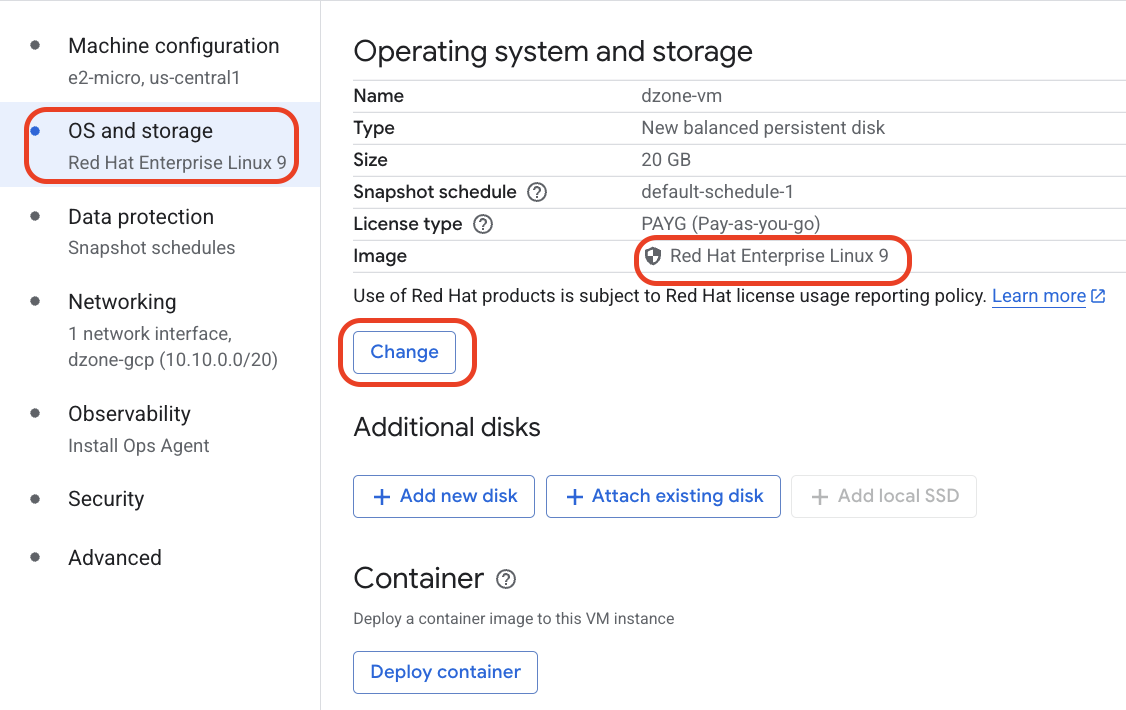Go to the Data protection section
1126x710 pixels.
(x=160, y=231)
